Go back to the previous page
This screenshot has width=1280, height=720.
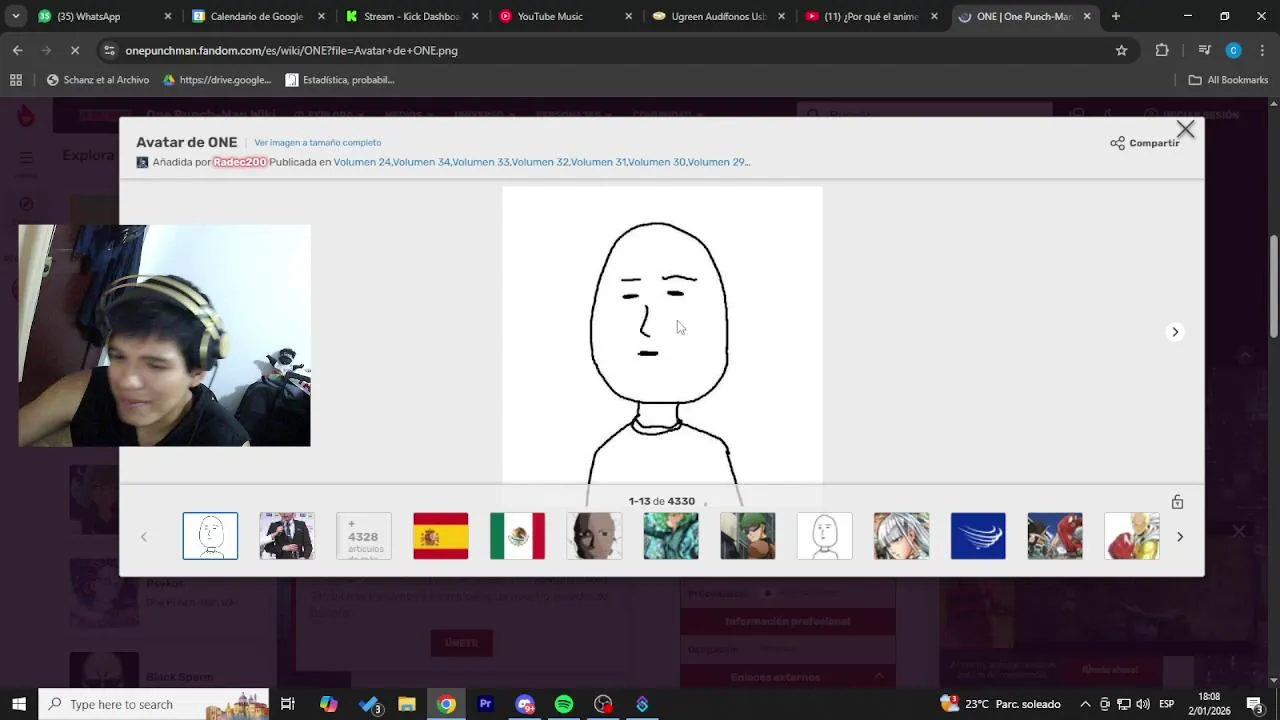[x=18, y=50]
